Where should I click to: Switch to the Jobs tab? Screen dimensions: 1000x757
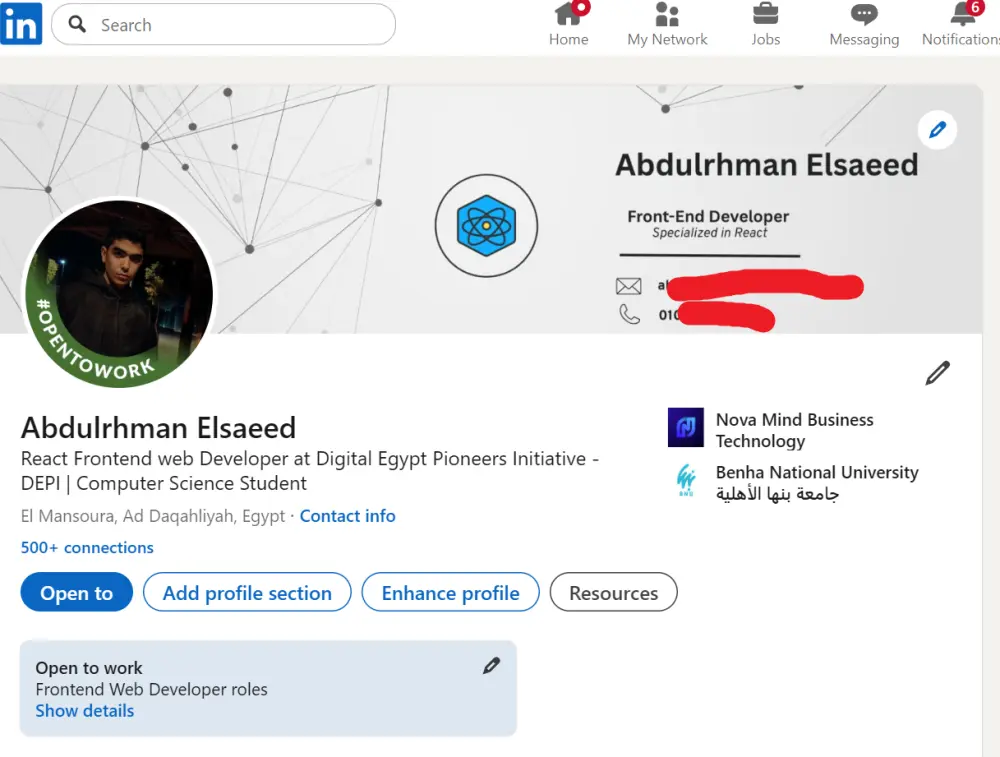point(765,25)
